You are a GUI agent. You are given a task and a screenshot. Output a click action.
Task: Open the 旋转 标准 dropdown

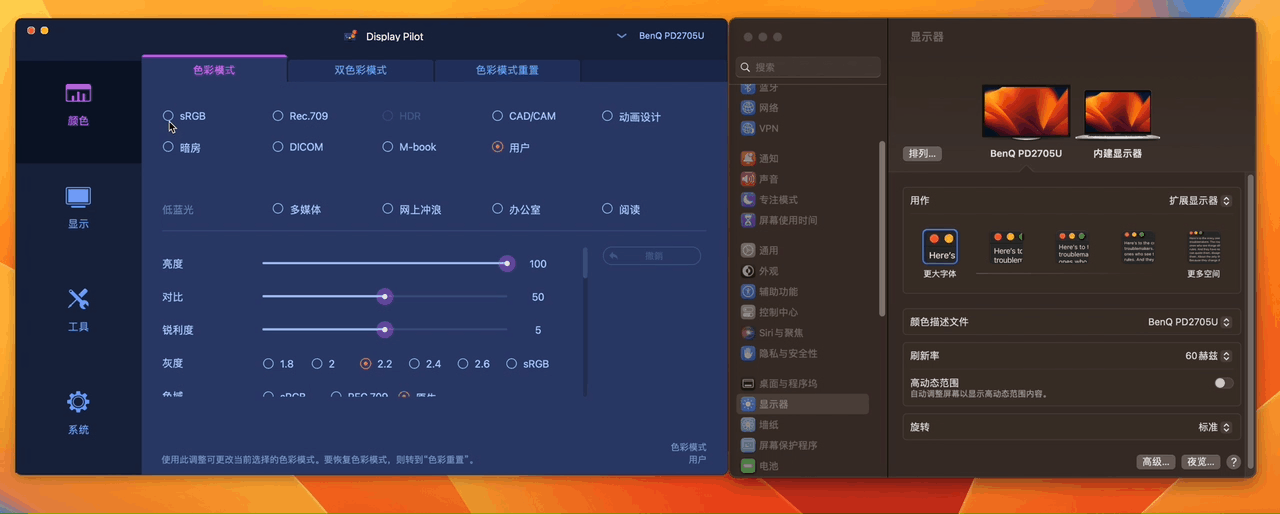point(1215,427)
